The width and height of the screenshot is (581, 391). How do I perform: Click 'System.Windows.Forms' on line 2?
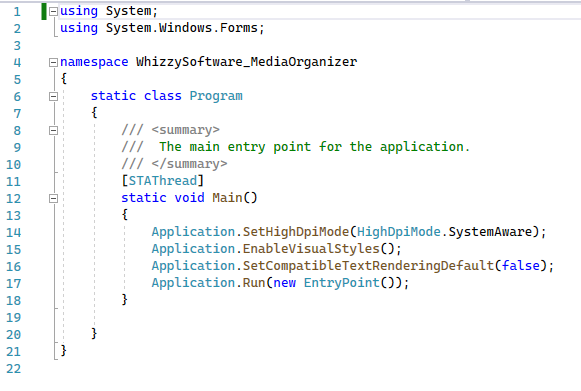coord(182,28)
